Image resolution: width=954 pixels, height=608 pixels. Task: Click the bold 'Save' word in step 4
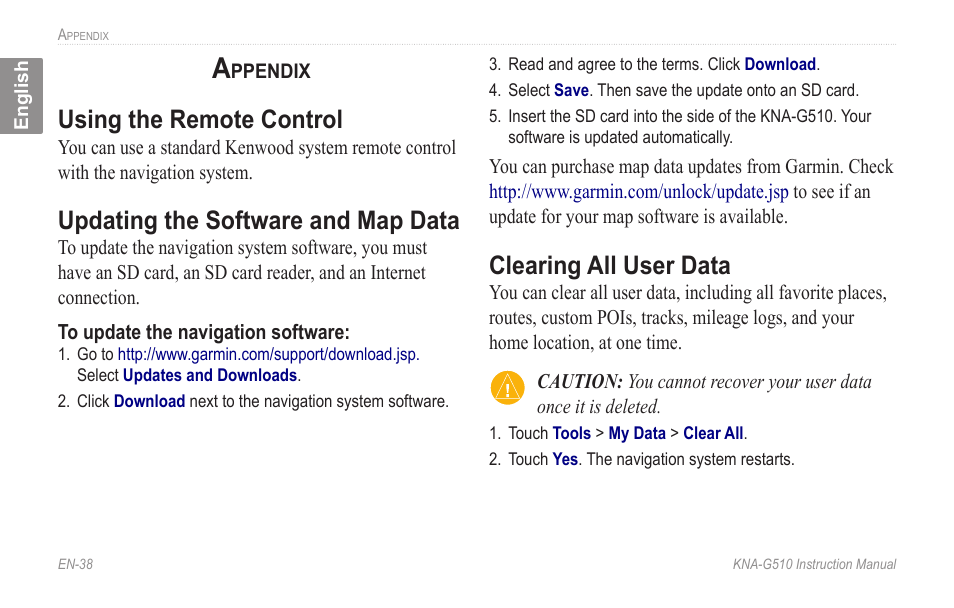(571, 91)
